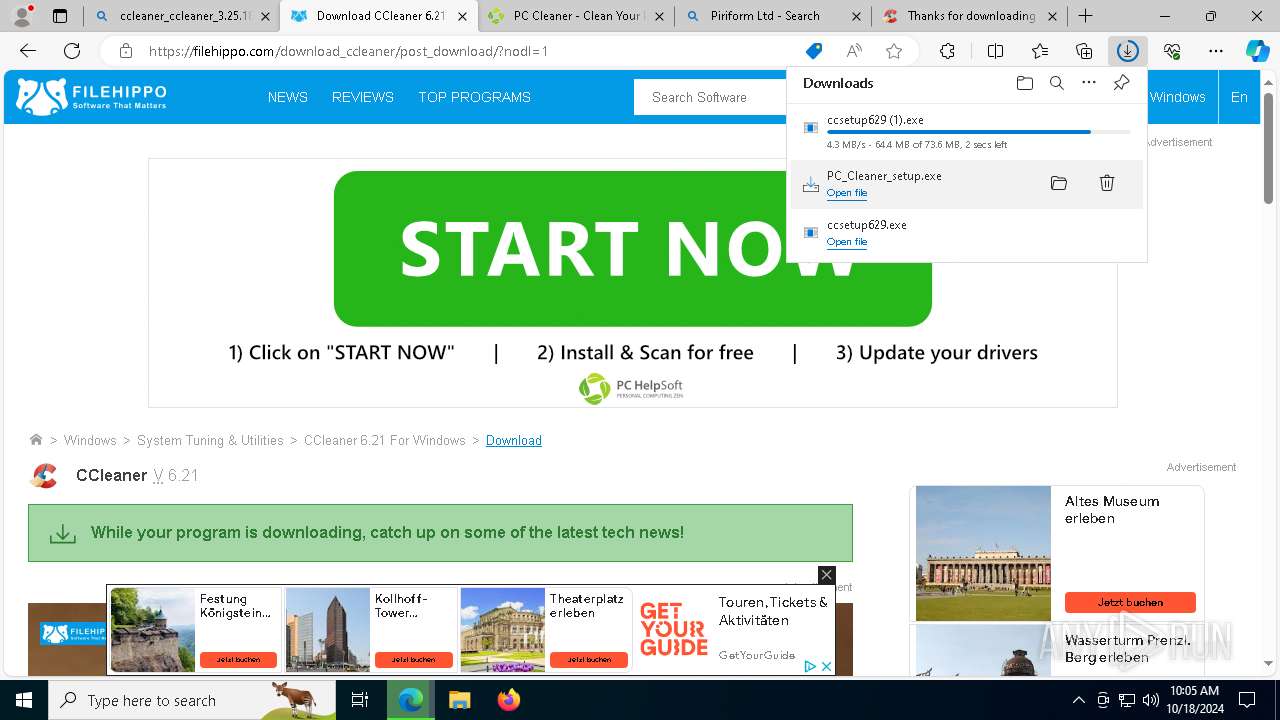Click the green START NOW button
This screenshot has width=1280, height=720.
[633, 249]
